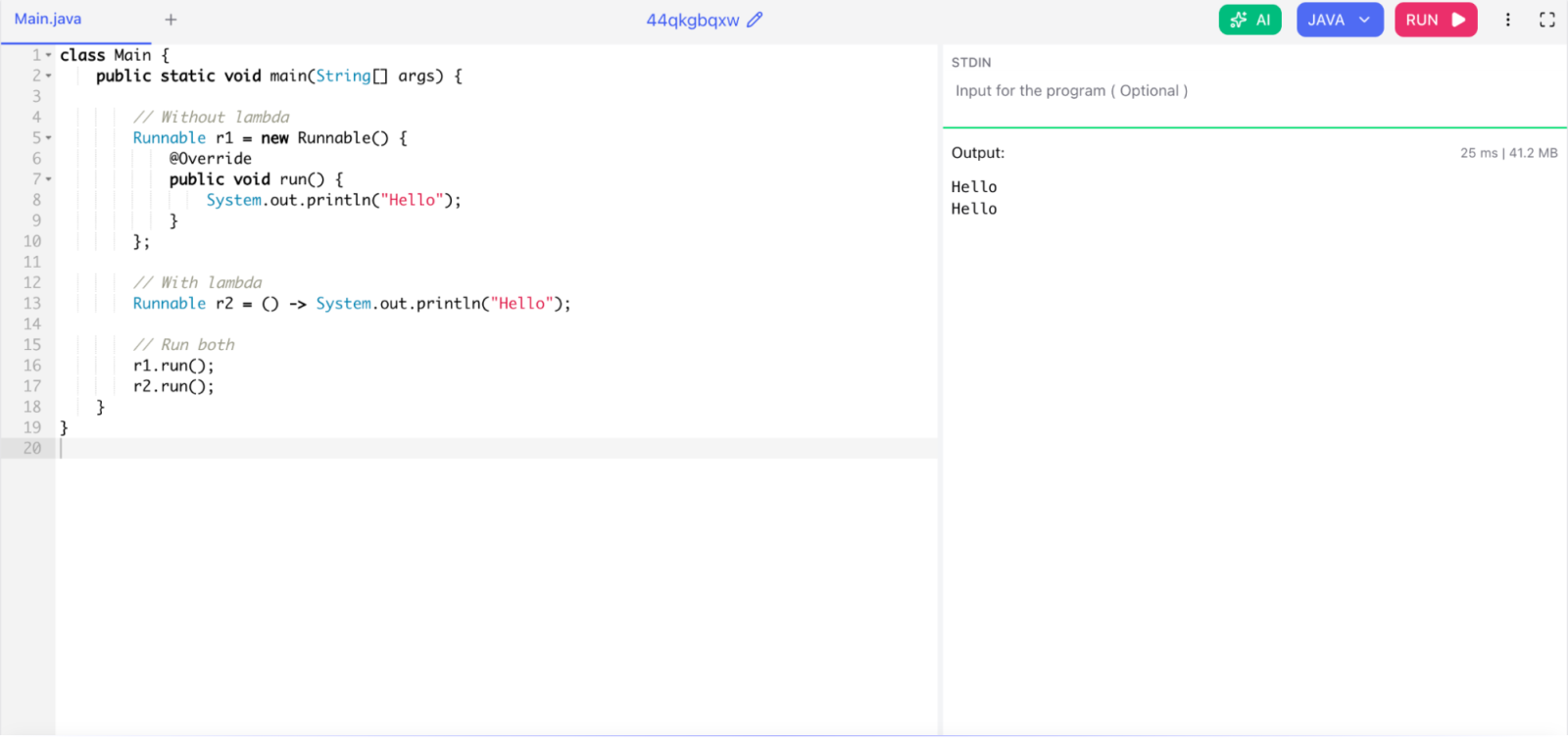The width and height of the screenshot is (1568, 743).
Task: Place cursor on empty line 20
Action: pyautogui.click(x=497, y=448)
